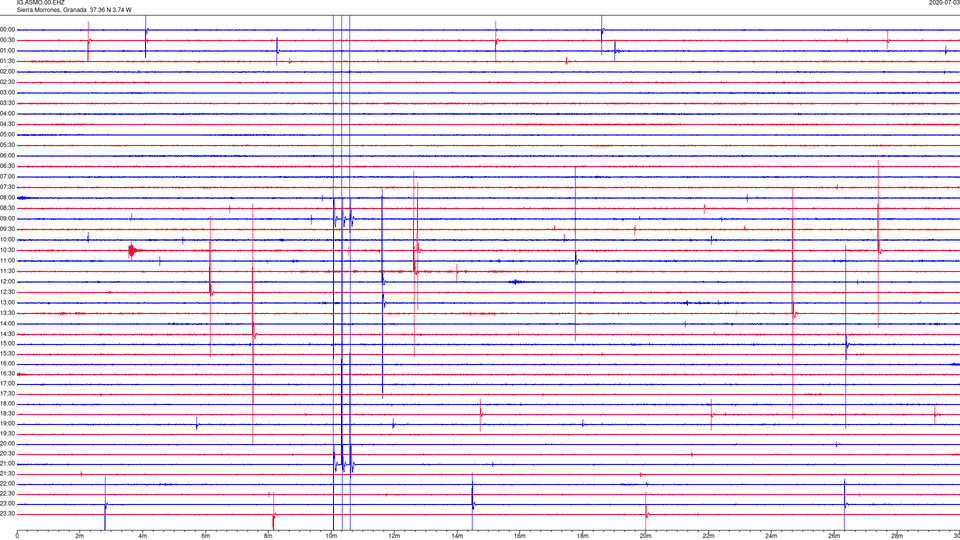Click the 23:30 row label
The height and width of the screenshot is (540, 960).
[x=7, y=514]
